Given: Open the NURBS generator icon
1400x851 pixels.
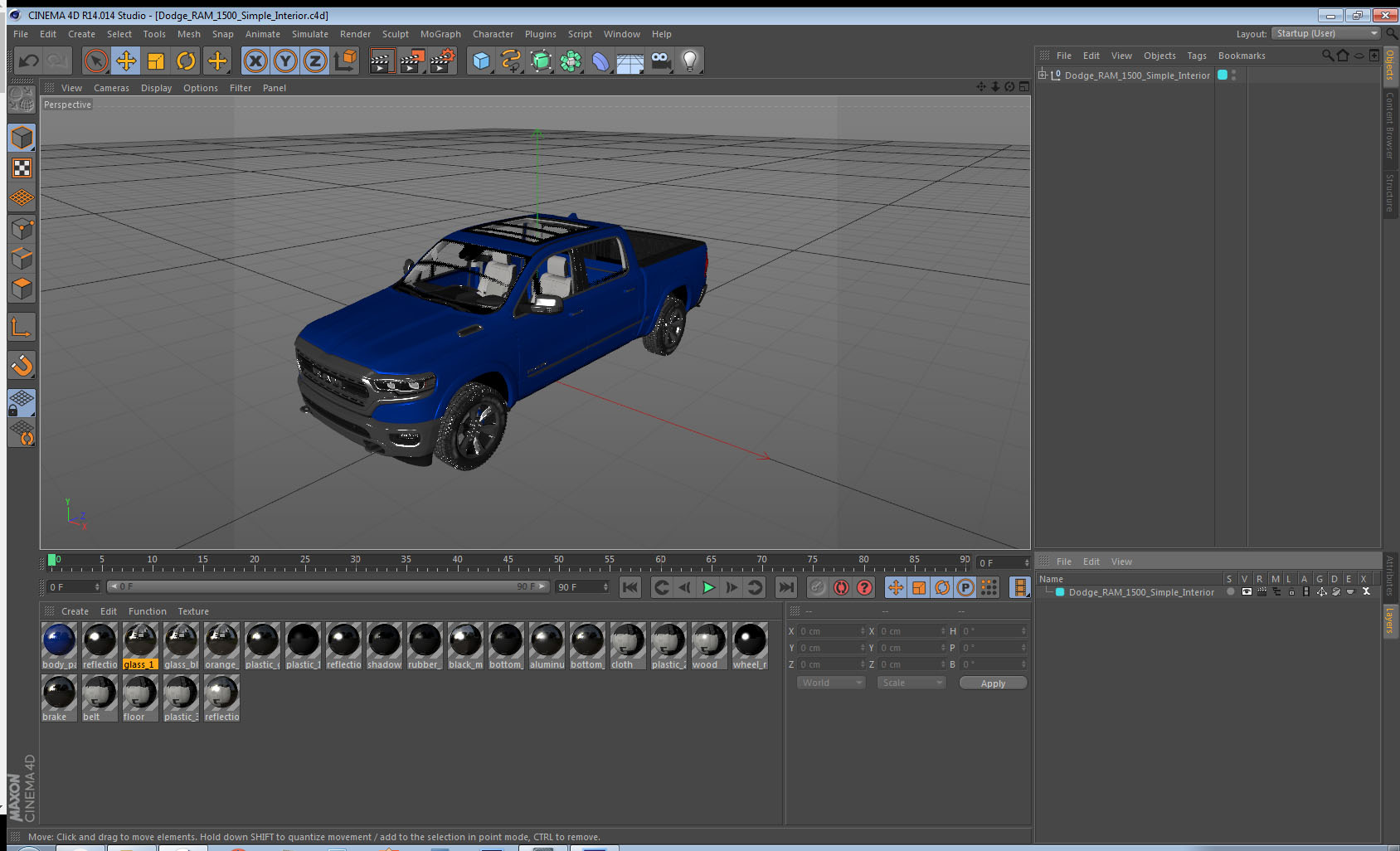Looking at the screenshot, I should tap(541, 61).
